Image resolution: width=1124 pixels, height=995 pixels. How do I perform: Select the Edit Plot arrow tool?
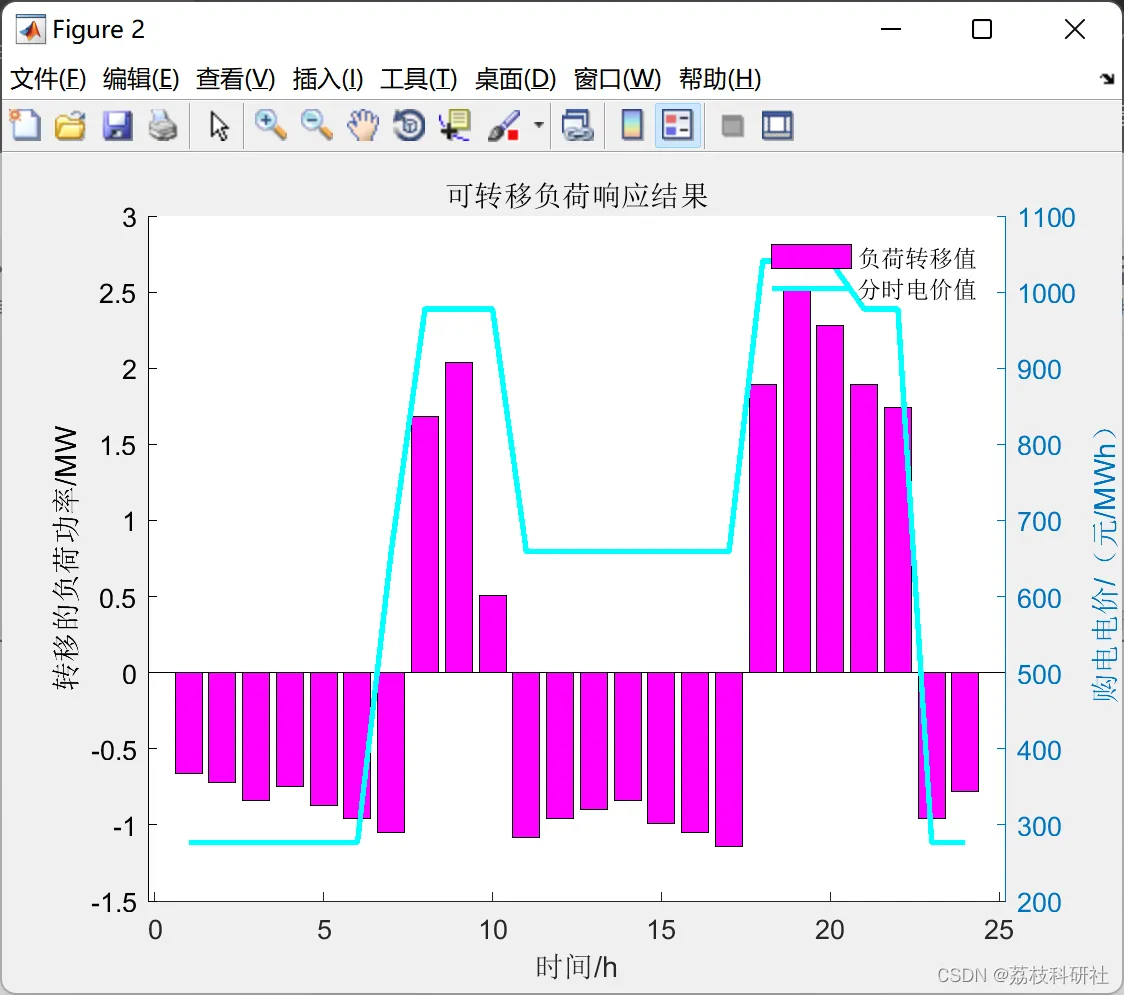click(x=218, y=126)
